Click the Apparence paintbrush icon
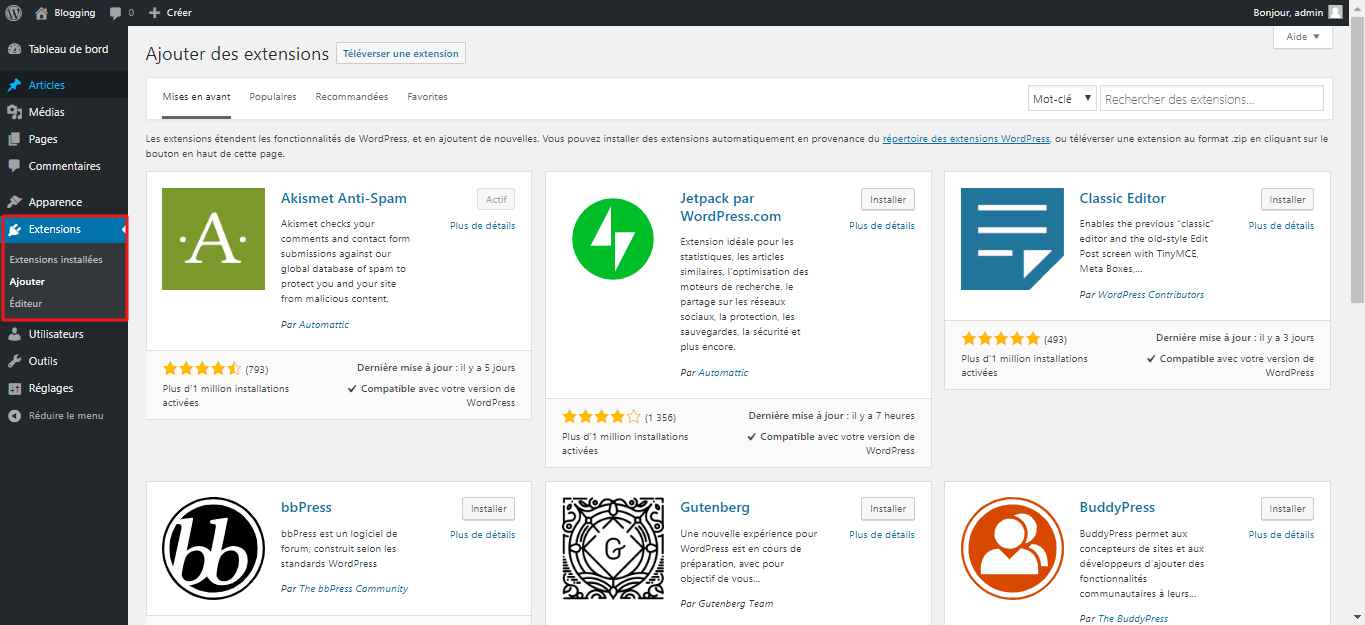The width and height of the screenshot is (1365, 625). (14, 202)
